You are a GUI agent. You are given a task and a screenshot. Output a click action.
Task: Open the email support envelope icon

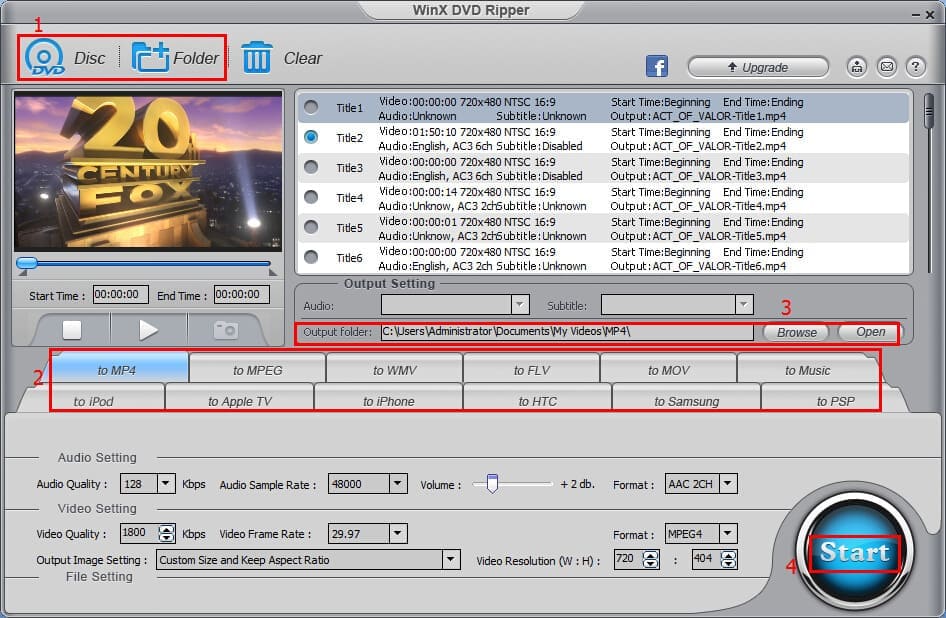tap(886, 66)
